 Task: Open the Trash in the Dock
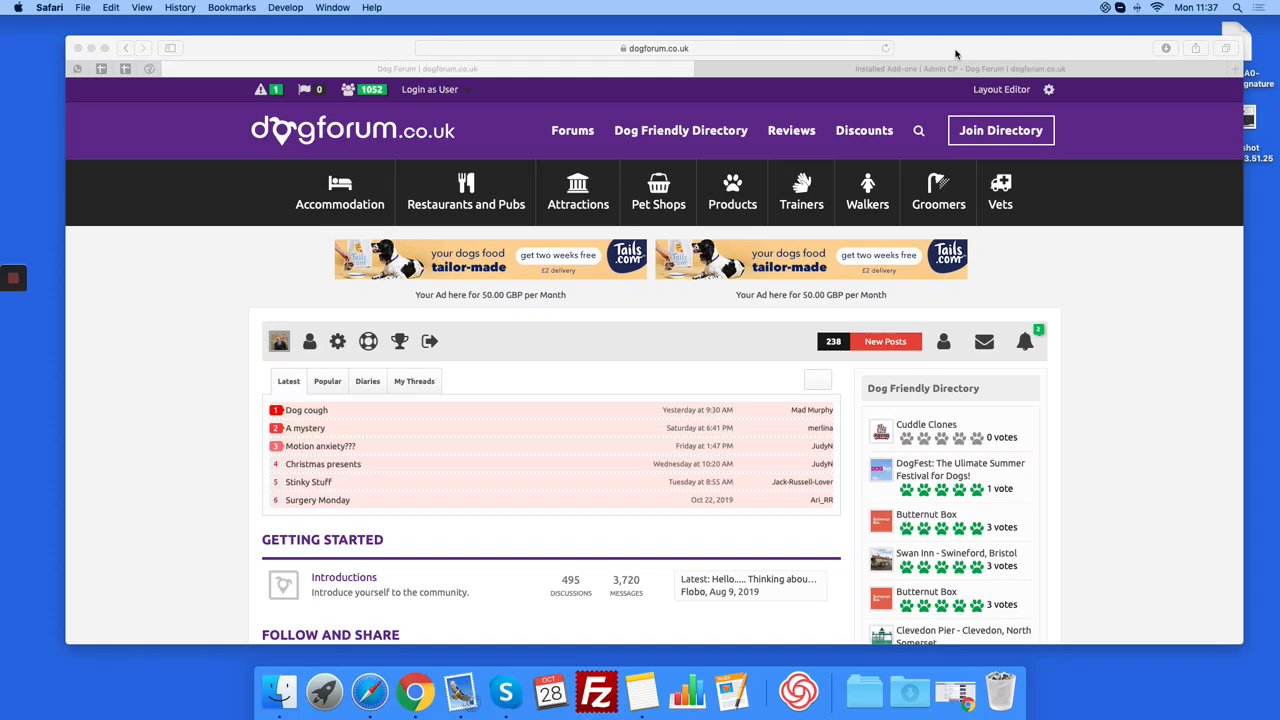click(1000, 692)
